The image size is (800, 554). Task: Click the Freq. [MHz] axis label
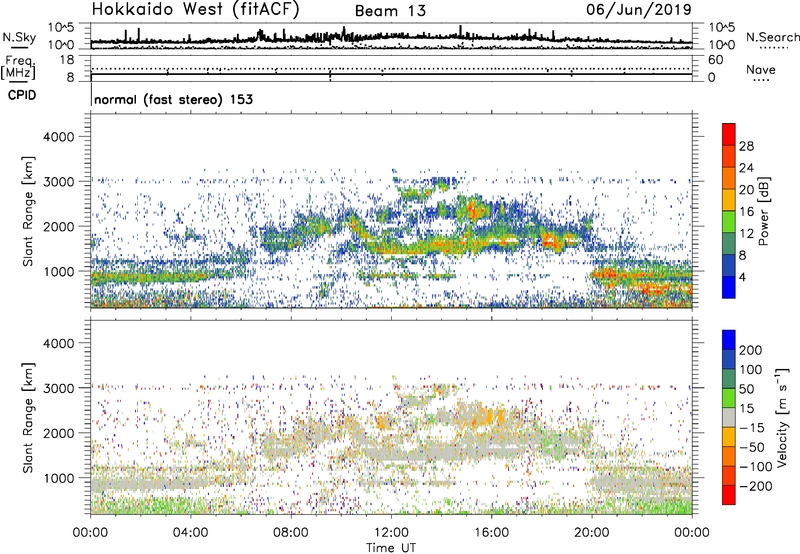click(18, 68)
